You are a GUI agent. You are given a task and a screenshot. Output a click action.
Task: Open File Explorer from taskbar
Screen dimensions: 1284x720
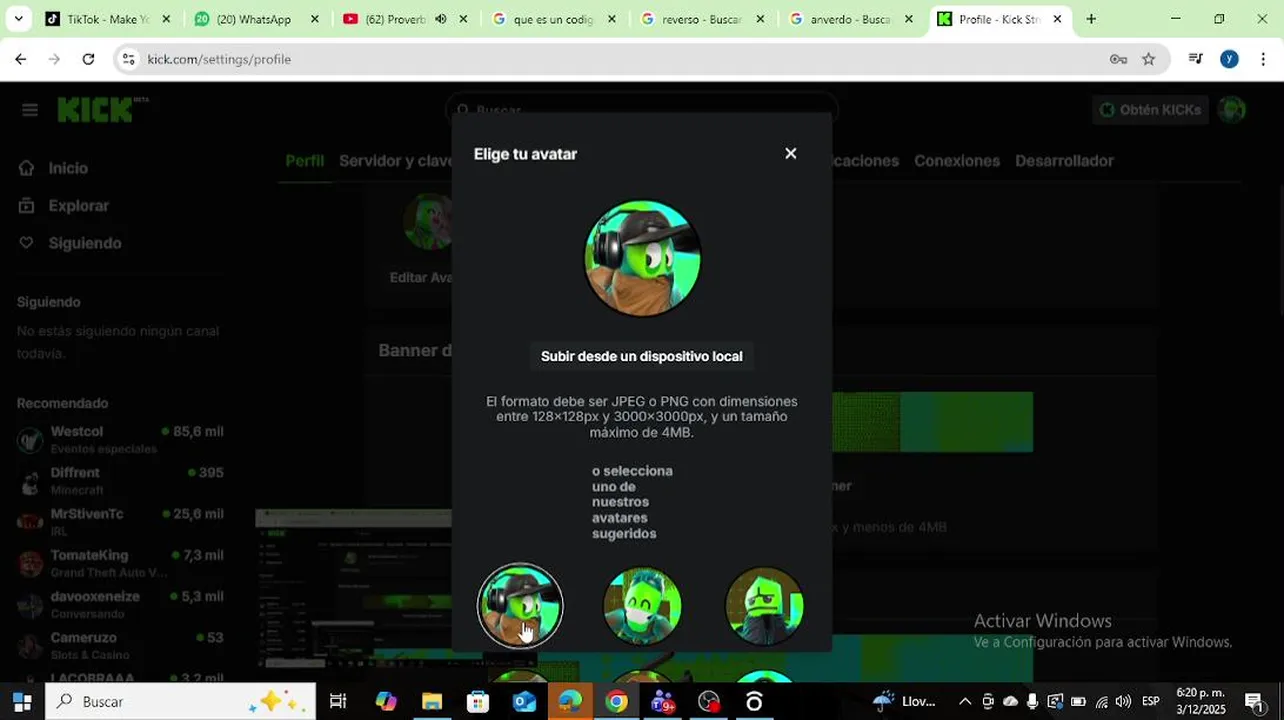(x=432, y=702)
